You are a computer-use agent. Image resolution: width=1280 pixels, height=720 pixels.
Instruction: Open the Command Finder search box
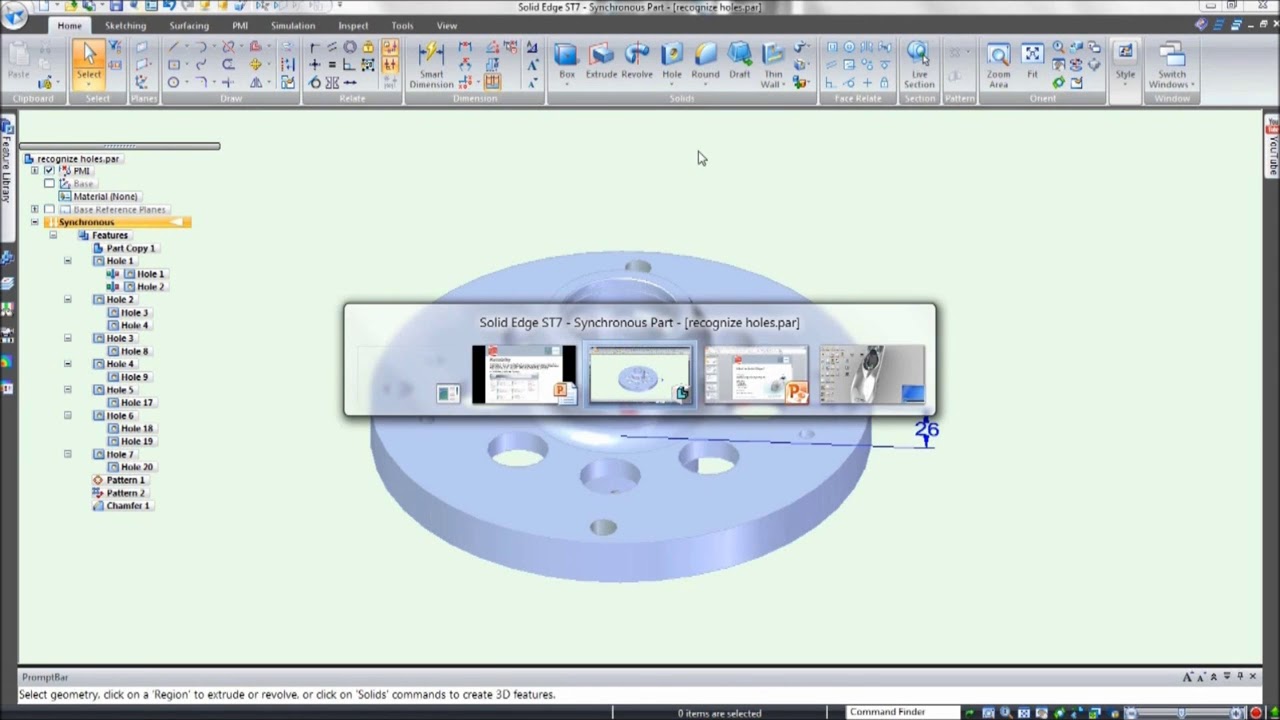(x=902, y=712)
